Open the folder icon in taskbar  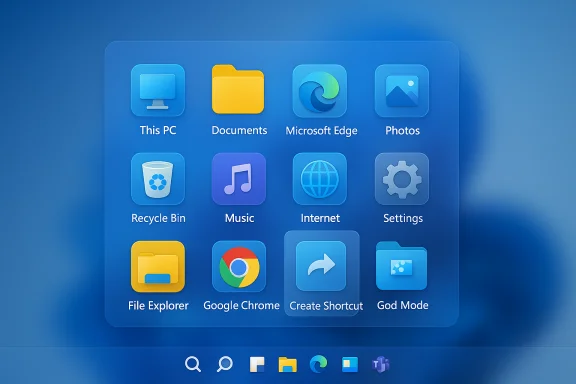[288, 365]
